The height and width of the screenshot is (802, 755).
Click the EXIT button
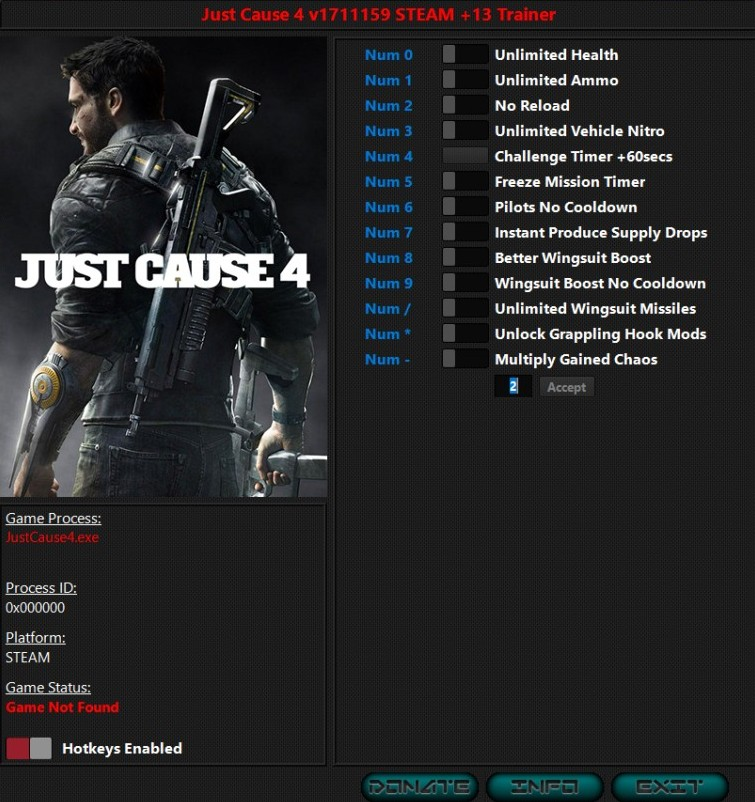[670, 787]
